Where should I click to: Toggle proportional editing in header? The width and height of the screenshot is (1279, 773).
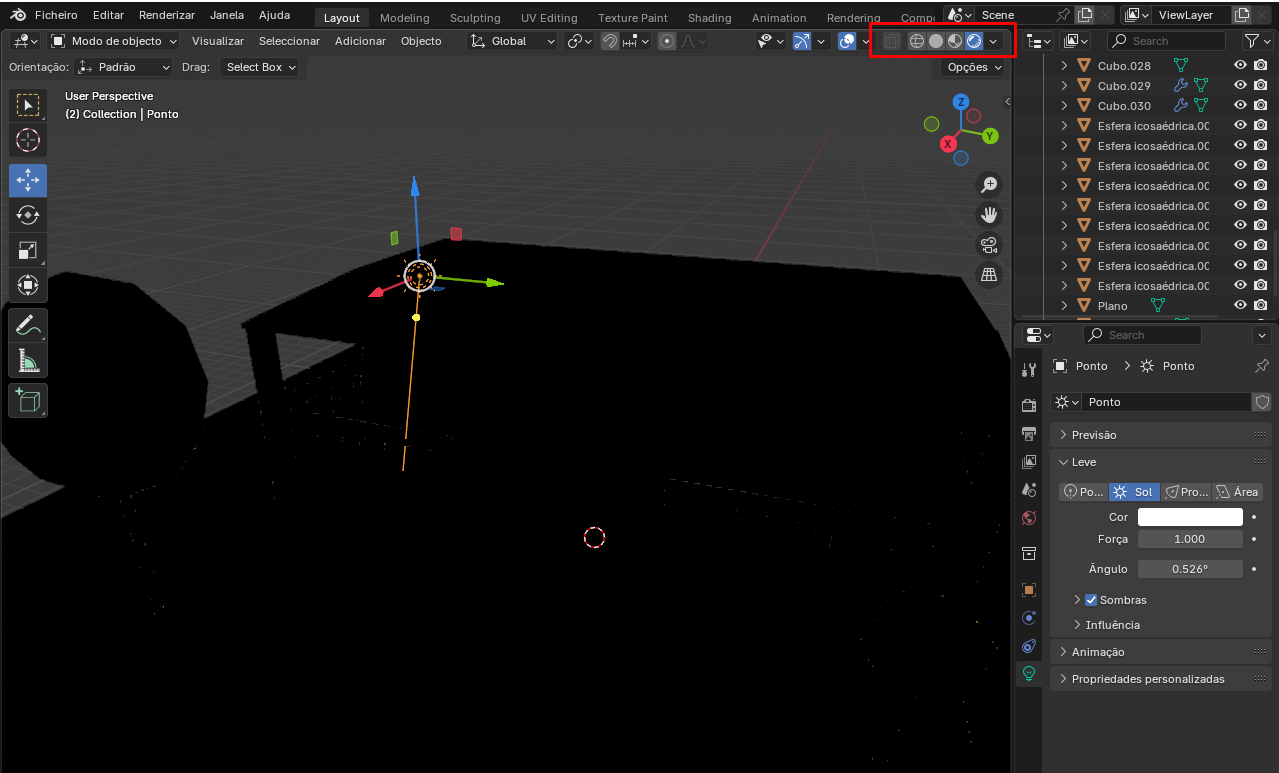pos(667,41)
